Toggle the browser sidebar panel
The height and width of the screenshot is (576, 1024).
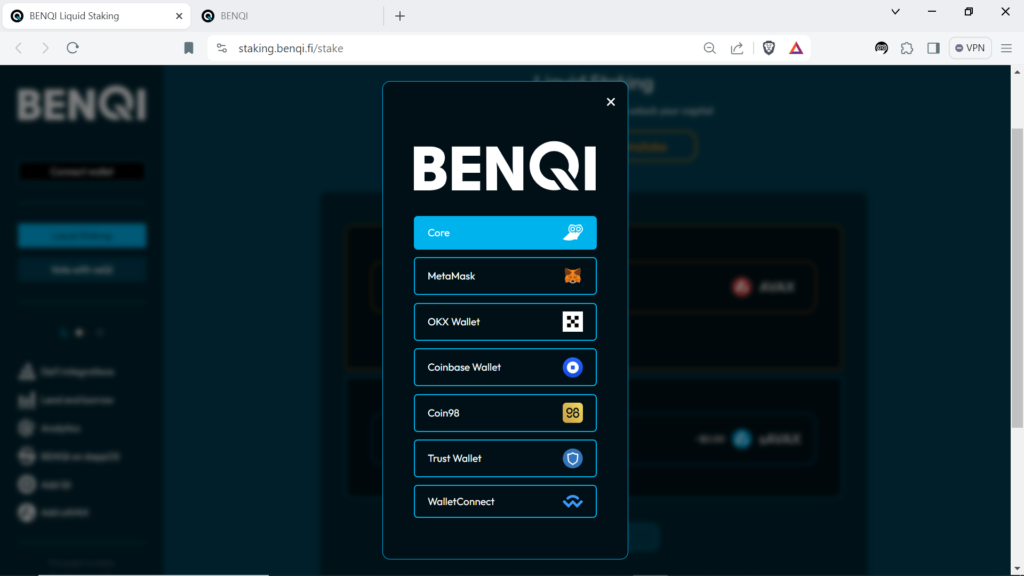933,48
